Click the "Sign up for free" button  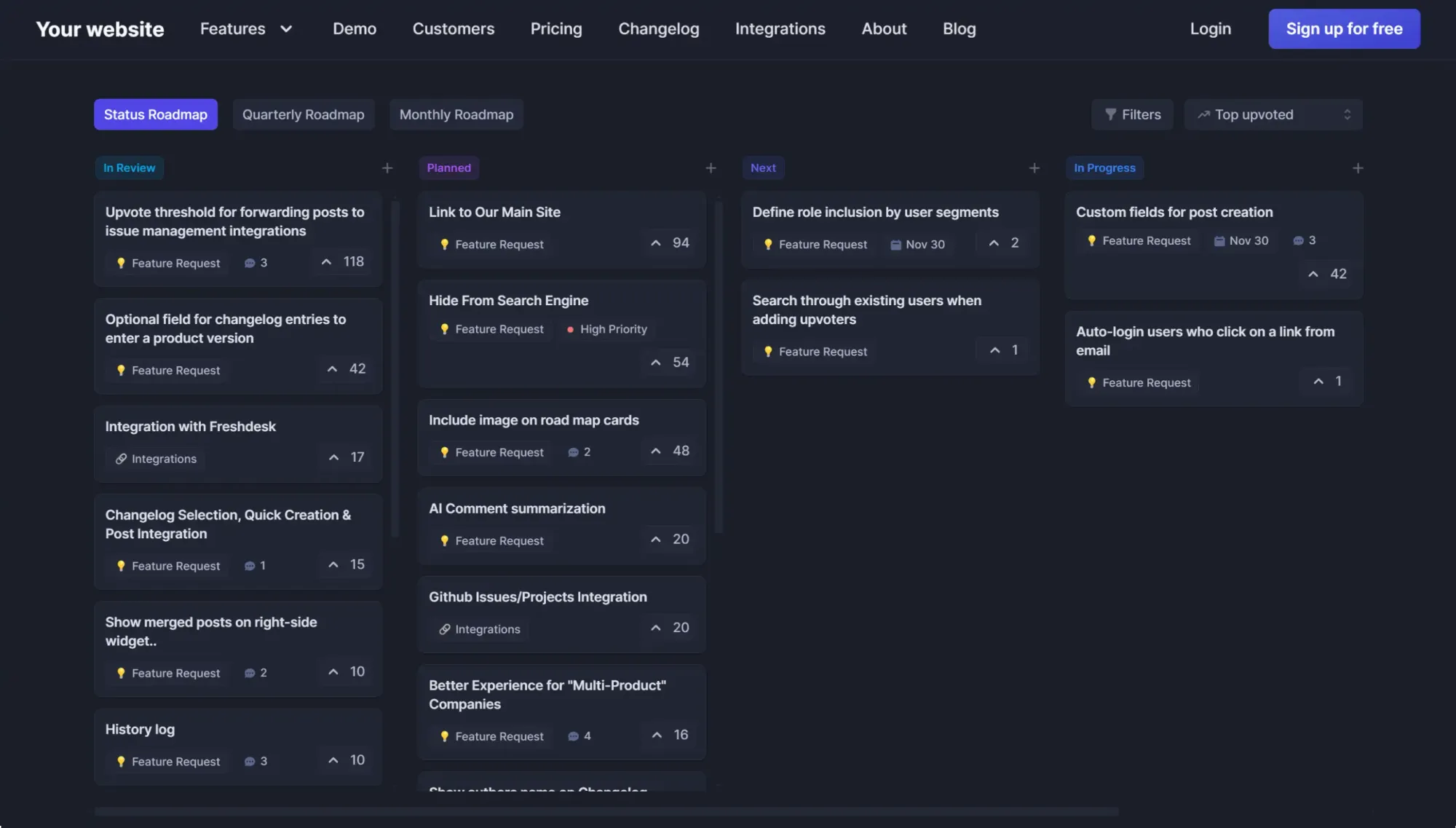(1344, 28)
